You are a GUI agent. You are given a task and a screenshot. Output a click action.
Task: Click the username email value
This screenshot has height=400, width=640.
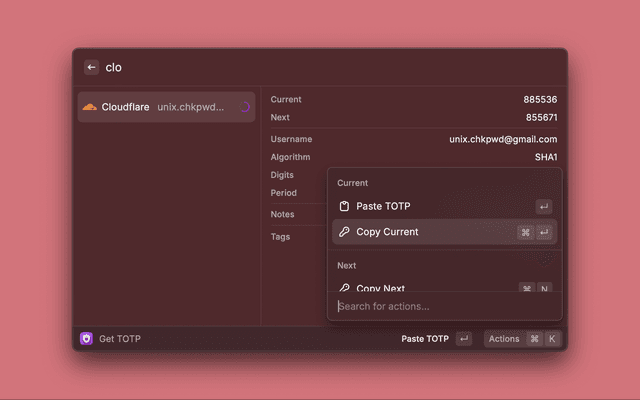pyautogui.click(x=503, y=139)
